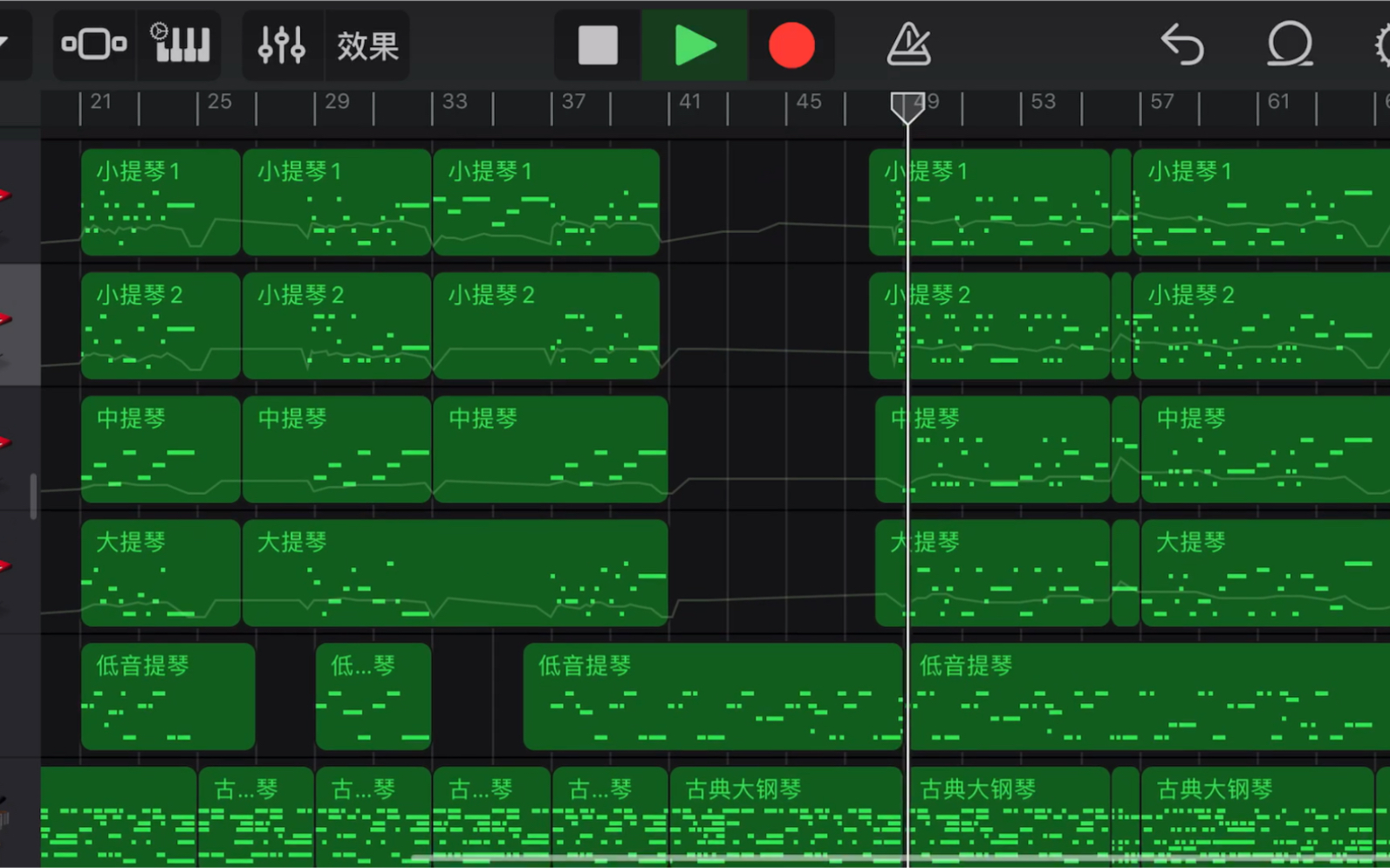
Task: Select the 大提琴 region starting near bar 57
Action: pyautogui.click(x=1265, y=573)
